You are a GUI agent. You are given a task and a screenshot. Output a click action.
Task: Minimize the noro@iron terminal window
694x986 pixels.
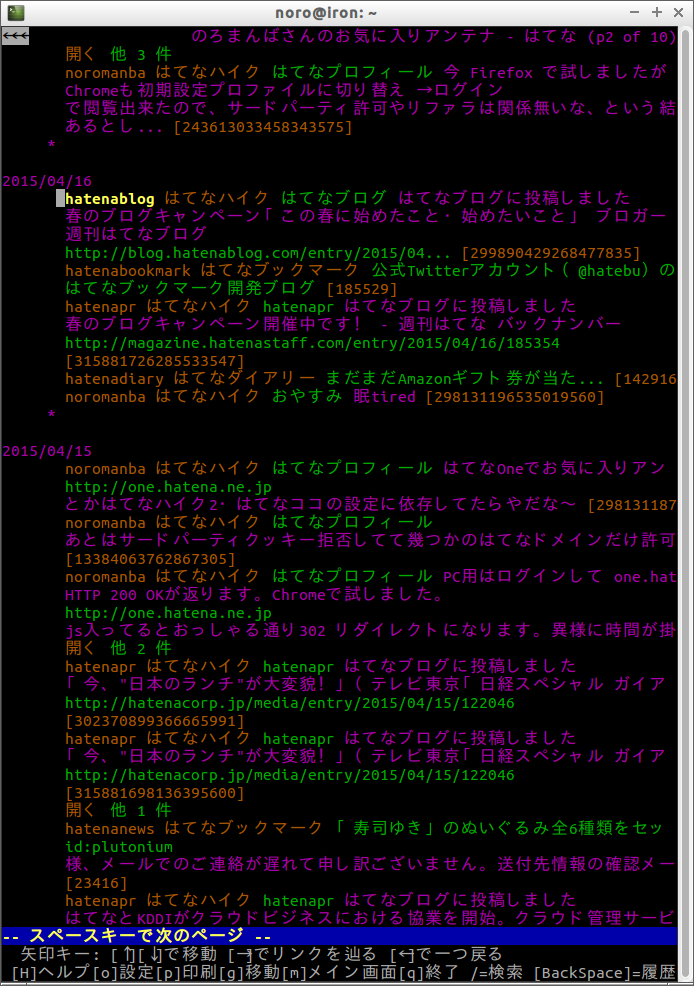pos(634,12)
